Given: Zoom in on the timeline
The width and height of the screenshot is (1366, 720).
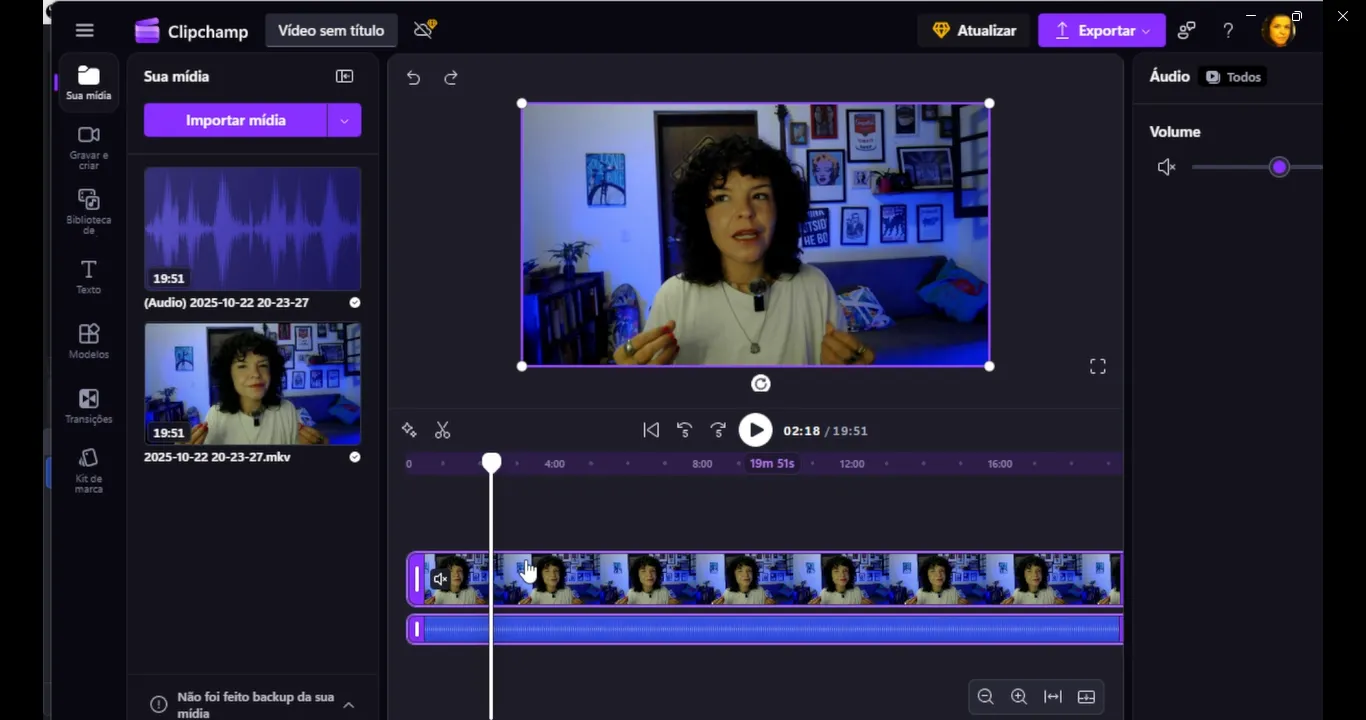Looking at the screenshot, I should [x=1019, y=697].
